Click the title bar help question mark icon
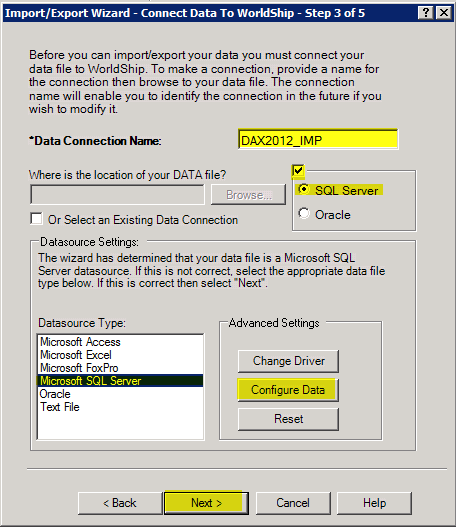456x527 pixels. 425,13
